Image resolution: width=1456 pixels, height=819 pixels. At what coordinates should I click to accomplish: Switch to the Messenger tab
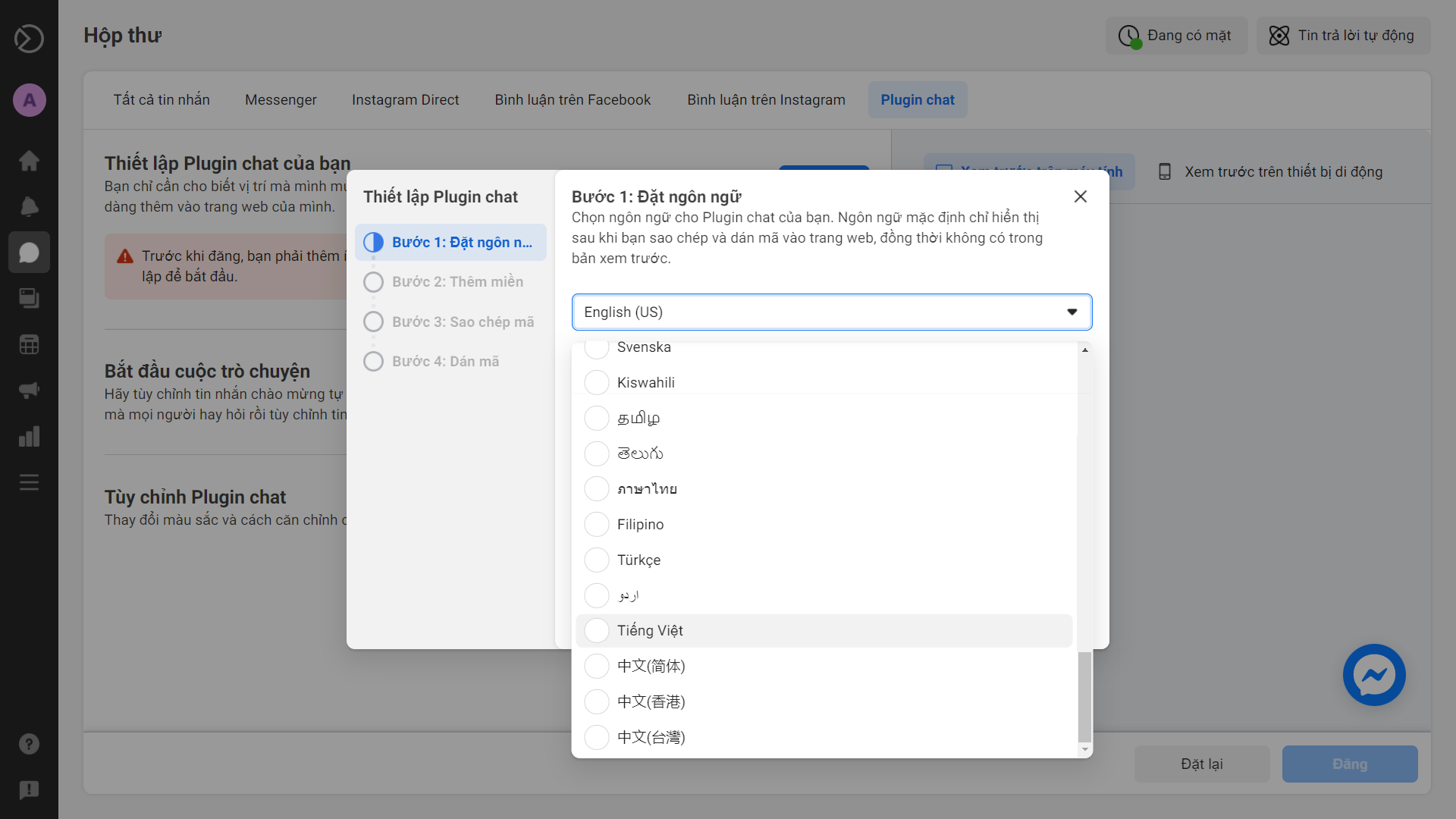(281, 100)
